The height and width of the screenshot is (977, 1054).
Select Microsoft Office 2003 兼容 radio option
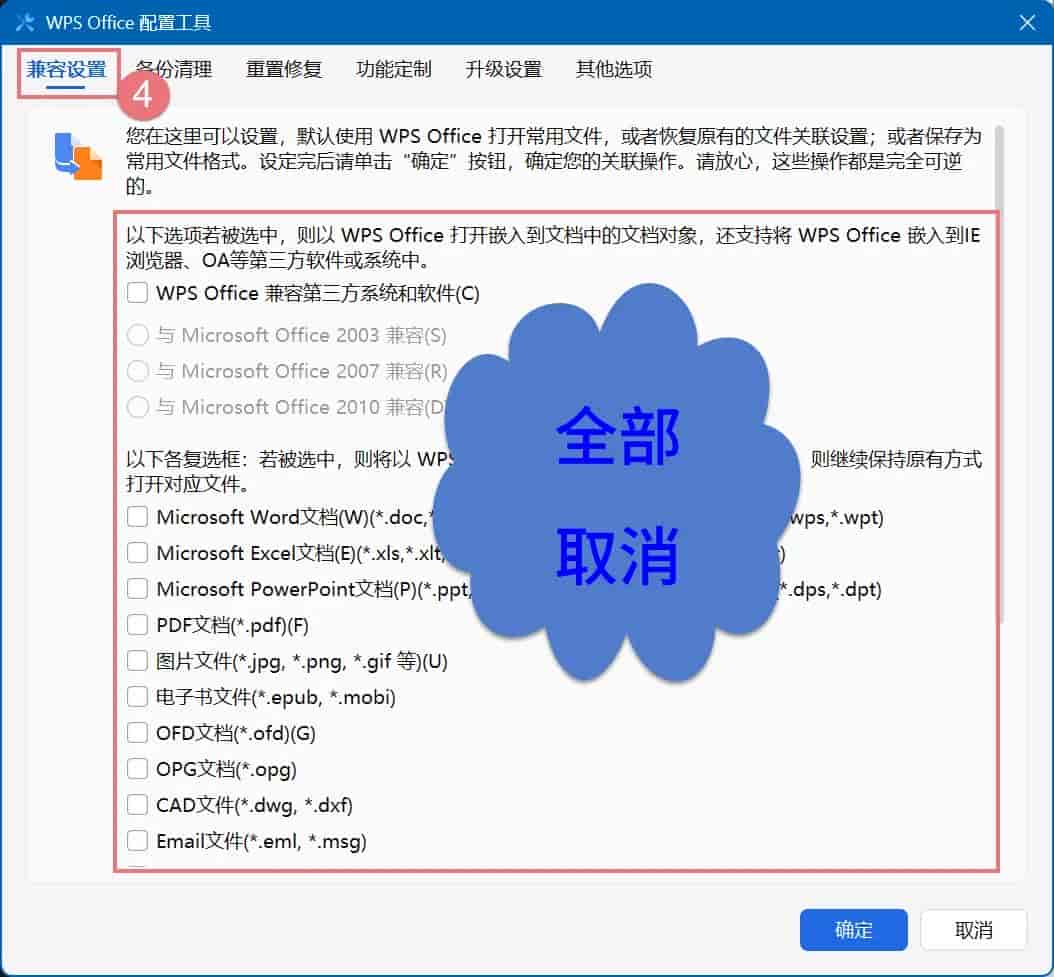138,335
